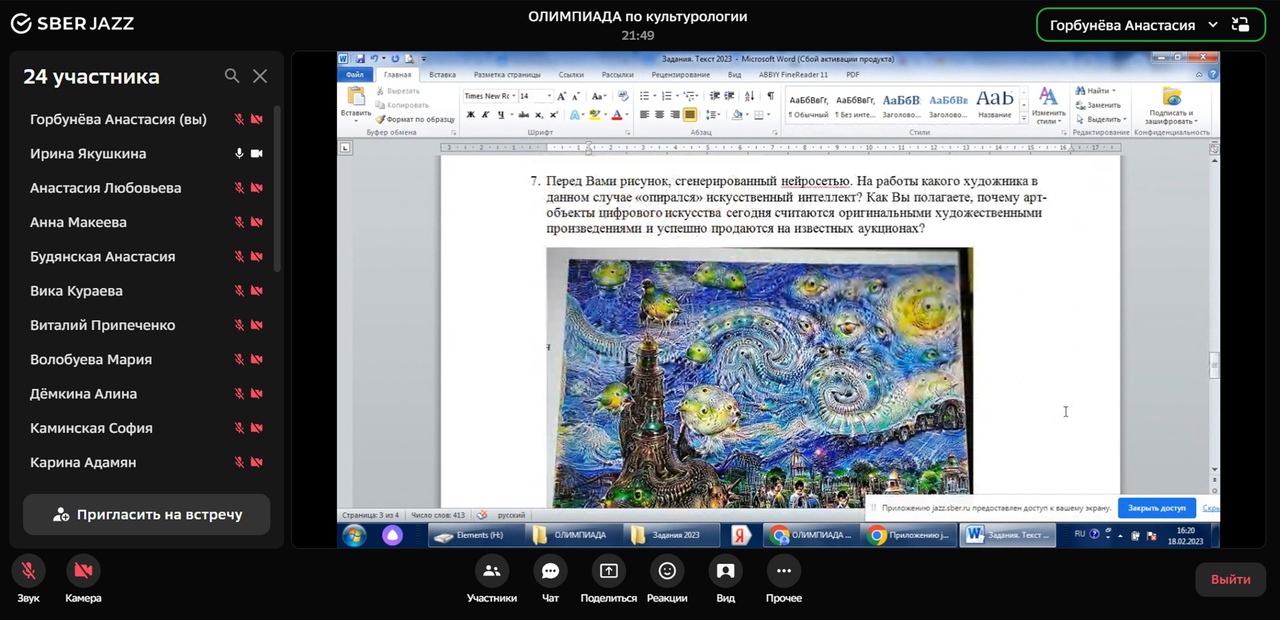Select participant Будянская Анастасия in the list
Image resolution: width=1280 pixels, height=620 pixels.
point(102,257)
